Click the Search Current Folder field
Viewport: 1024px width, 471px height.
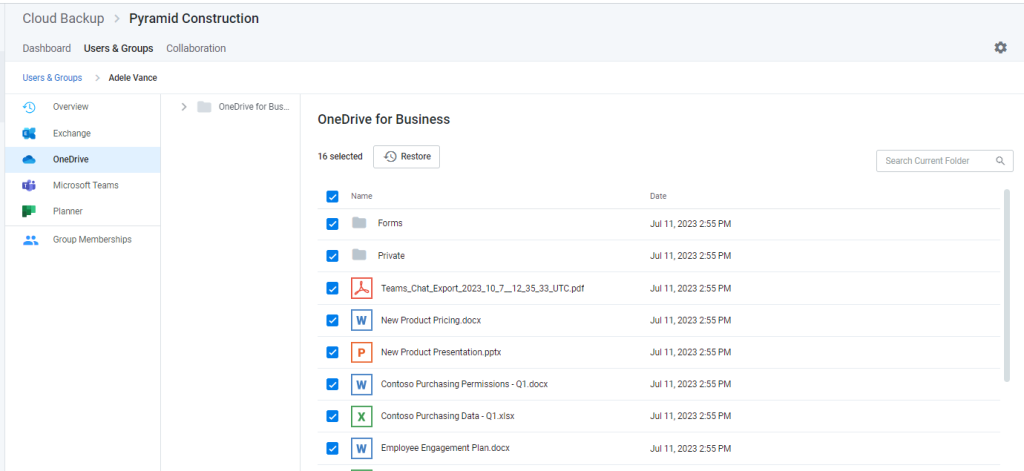coord(944,161)
